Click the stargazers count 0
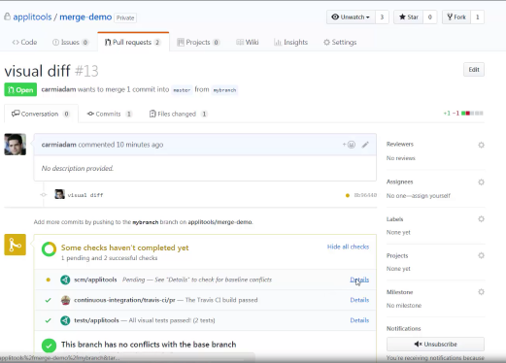 tap(430, 17)
